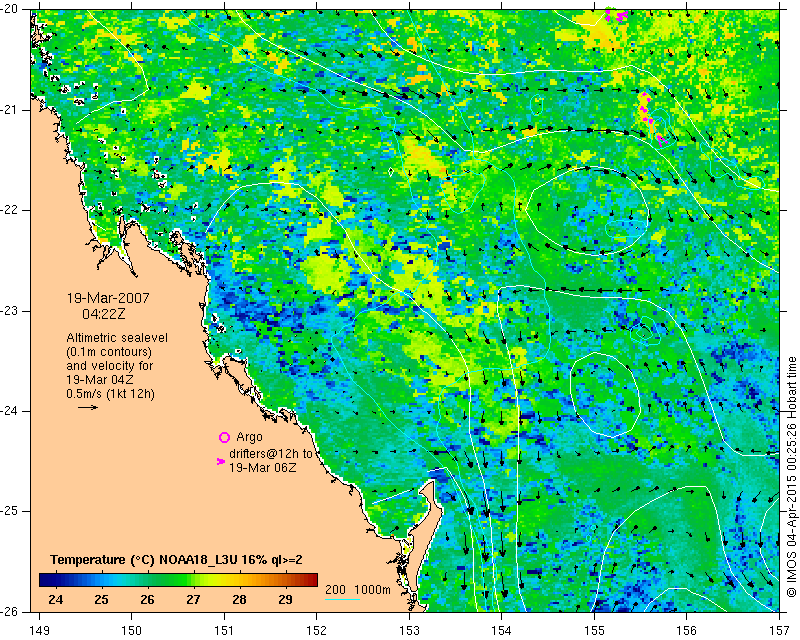Click the '0.5m/s (1kt 12h)' label
The width and height of the screenshot is (800, 640).
pyautogui.click(x=110, y=394)
